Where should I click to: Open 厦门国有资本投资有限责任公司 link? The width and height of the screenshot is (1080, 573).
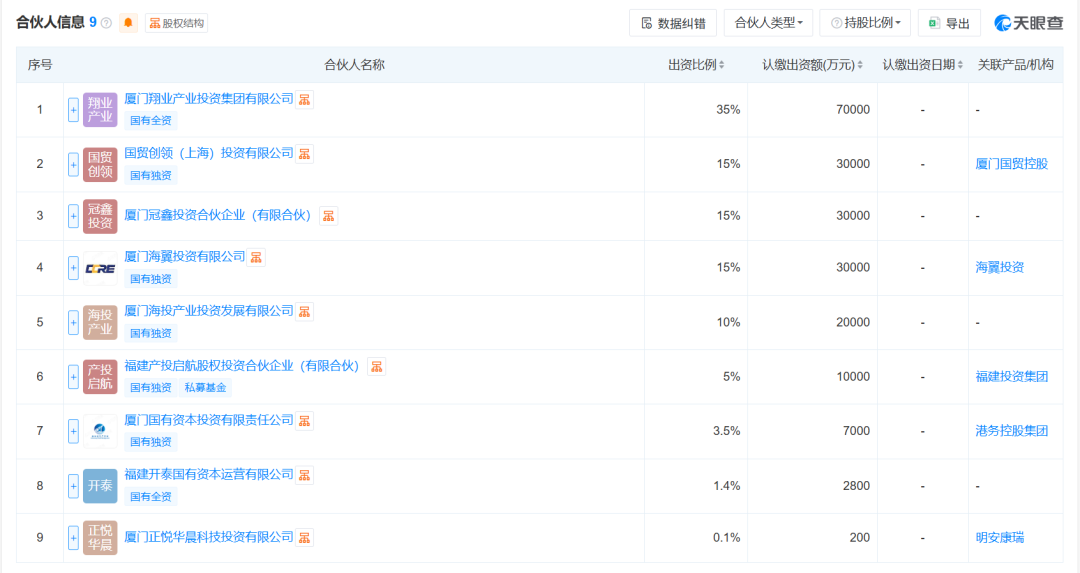click(x=209, y=420)
